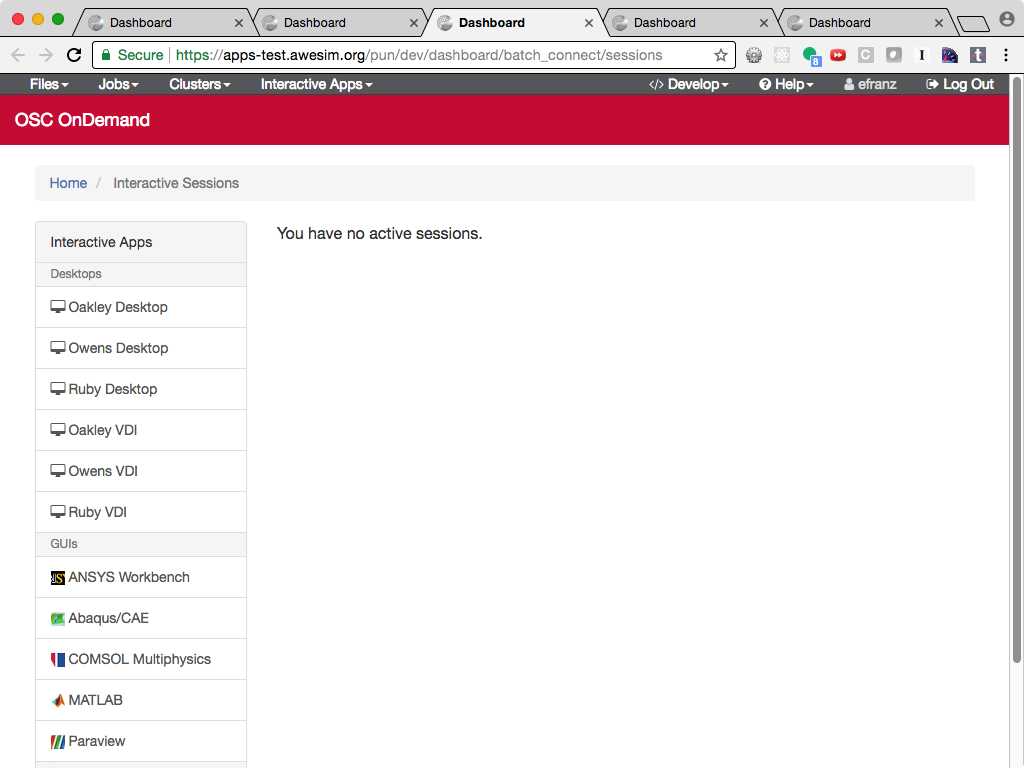Click the Log Out link
1024x768 pixels.
point(960,84)
